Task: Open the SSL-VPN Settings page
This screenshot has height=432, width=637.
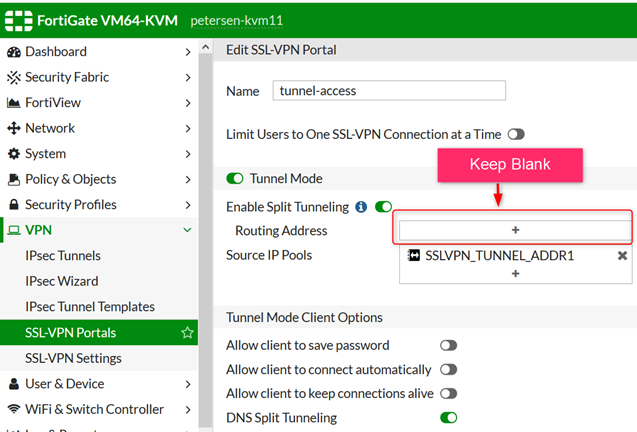Action: pyautogui.click(x=73, y=358)
